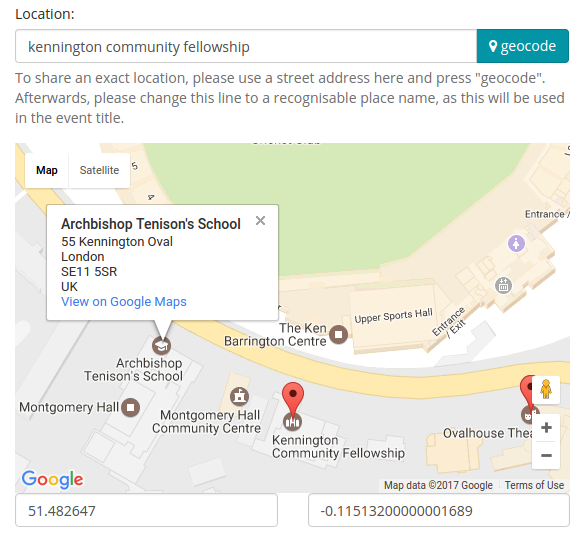Open the Terms of Use link
This screenshot has width=583, height=536.
(x=534, y=485)
